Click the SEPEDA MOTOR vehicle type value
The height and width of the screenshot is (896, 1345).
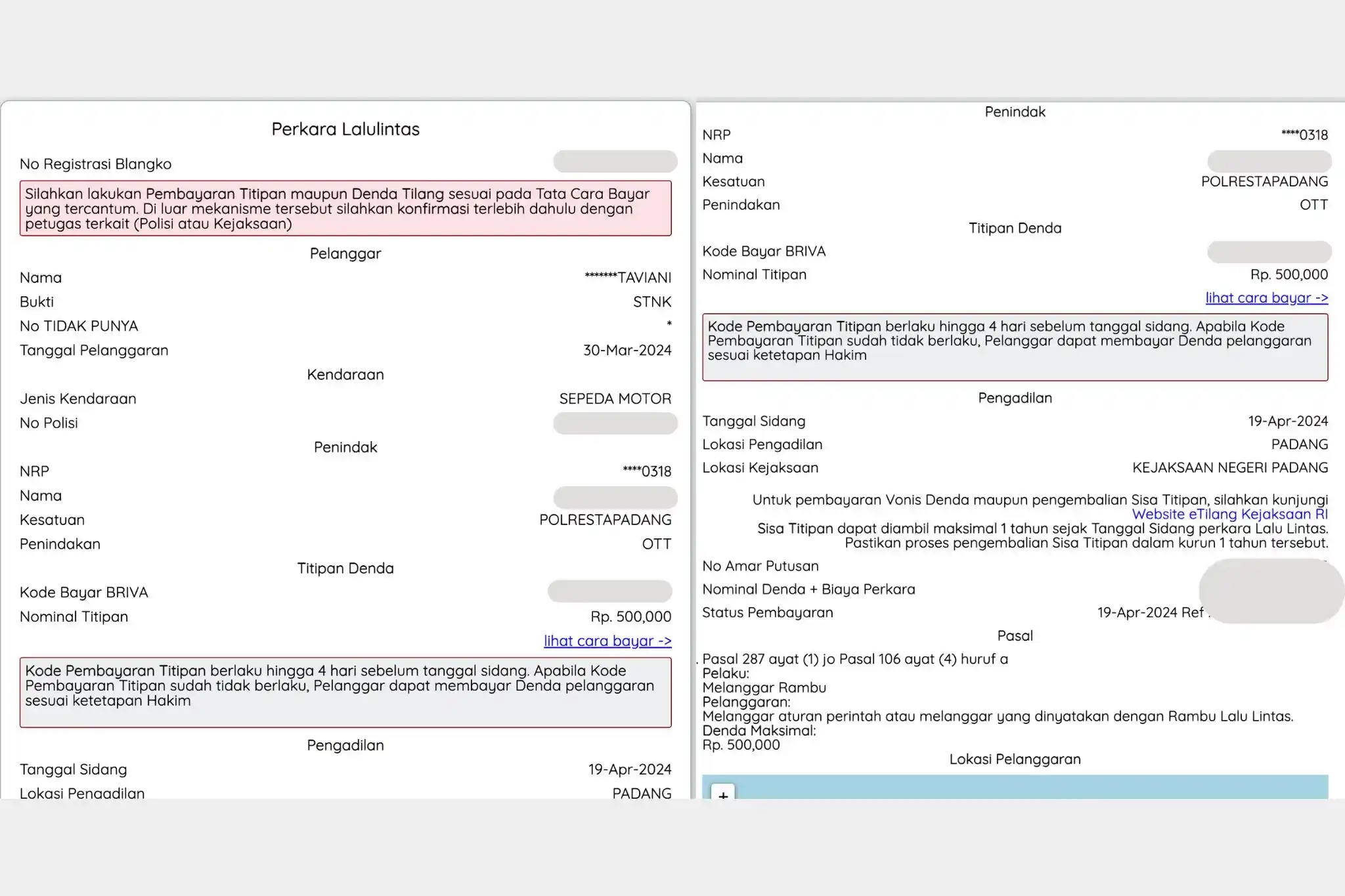[x=615, y=399]
